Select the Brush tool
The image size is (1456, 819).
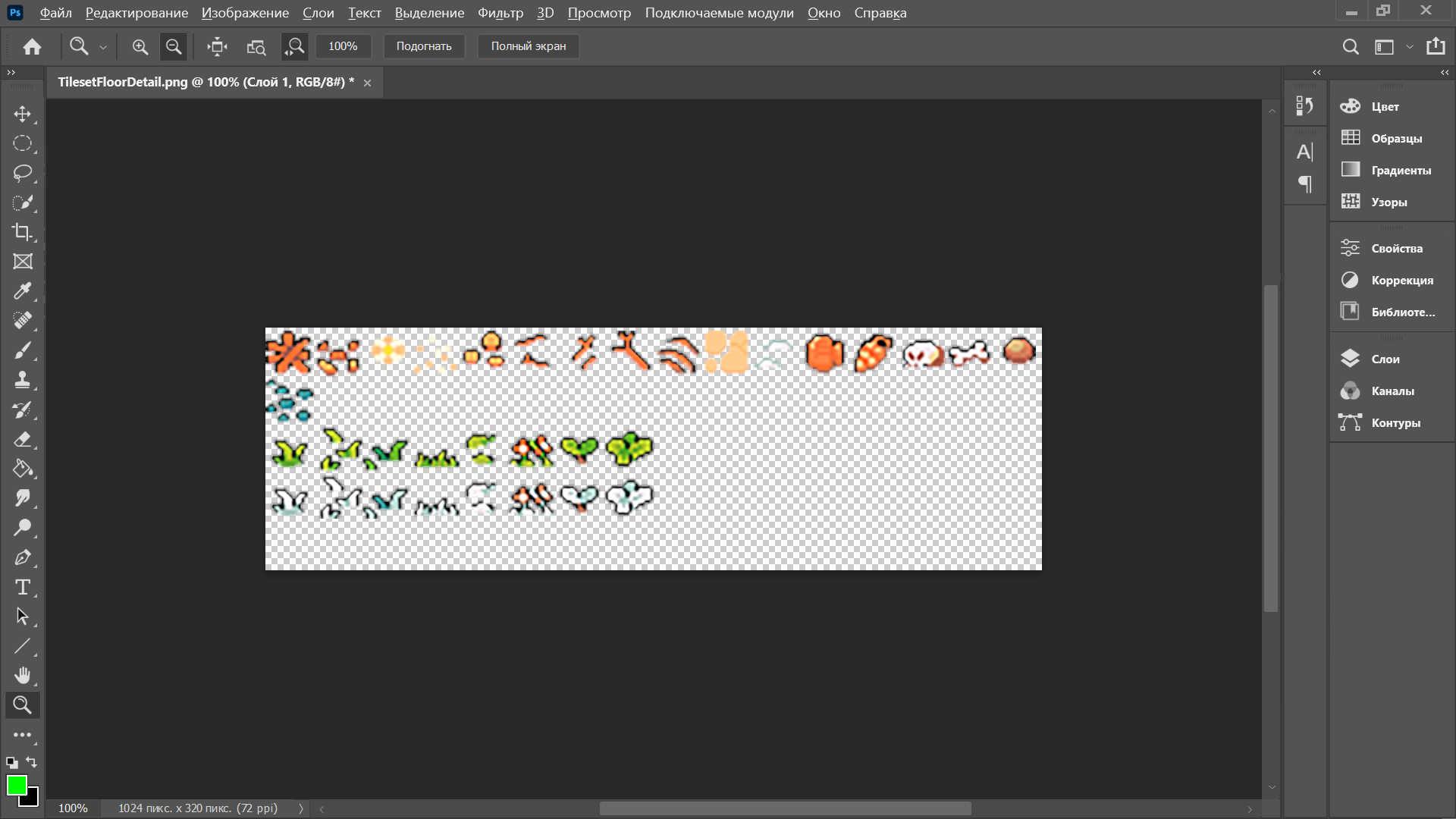(x=23, y=350)
